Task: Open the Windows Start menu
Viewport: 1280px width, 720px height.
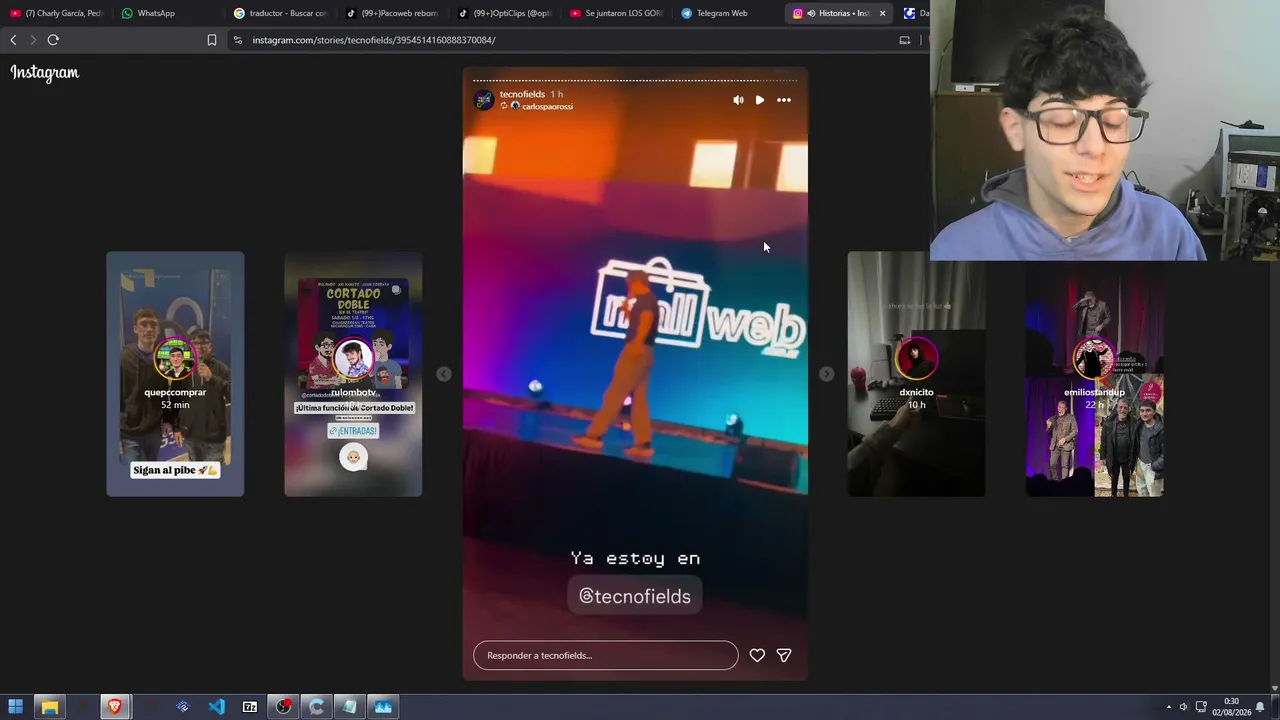Action: [16, 707]
